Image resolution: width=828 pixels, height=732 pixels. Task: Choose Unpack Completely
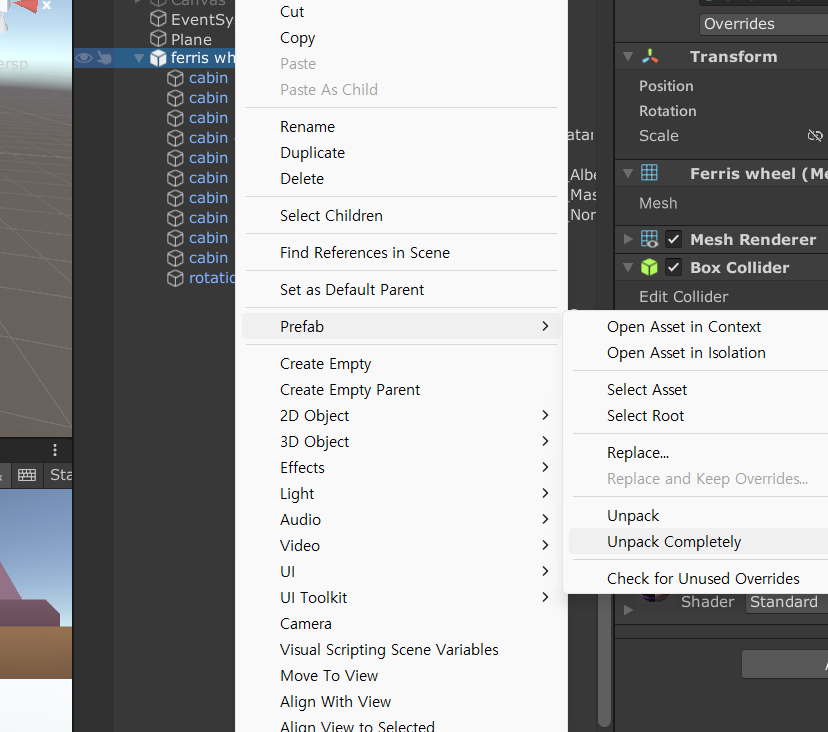click(x=698, y=541)
